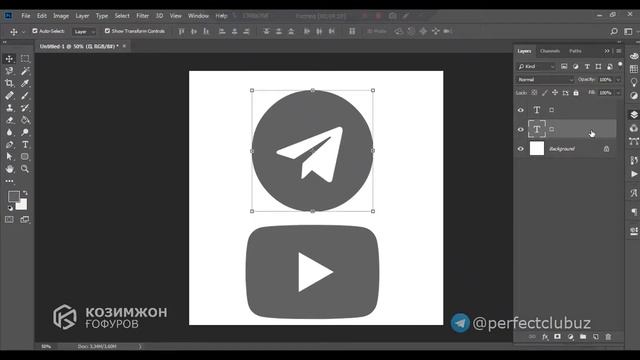This screenshot has height=360, width=640.
Task: Select the Lasso tool
Action: 9,71
